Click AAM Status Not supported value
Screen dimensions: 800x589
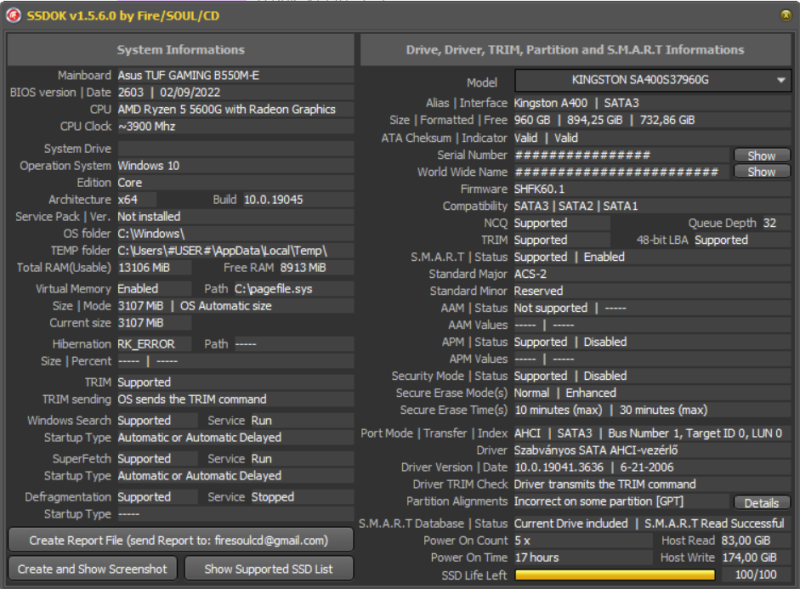551,308
